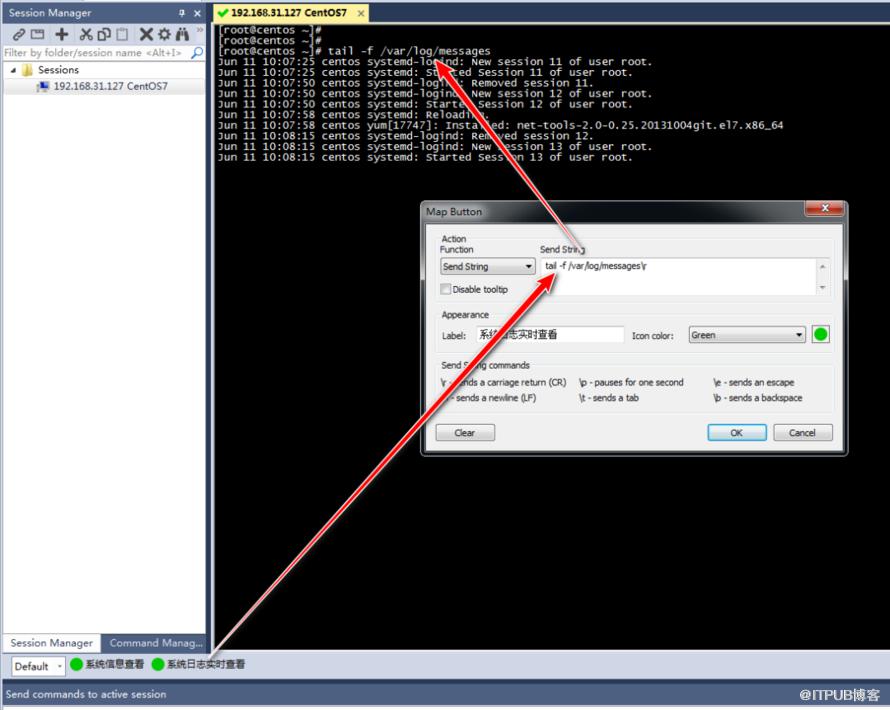Click the Connect link icon in Session Manager toolbar
This screenshot has width=890, height=710.
(x=18, y=35)
